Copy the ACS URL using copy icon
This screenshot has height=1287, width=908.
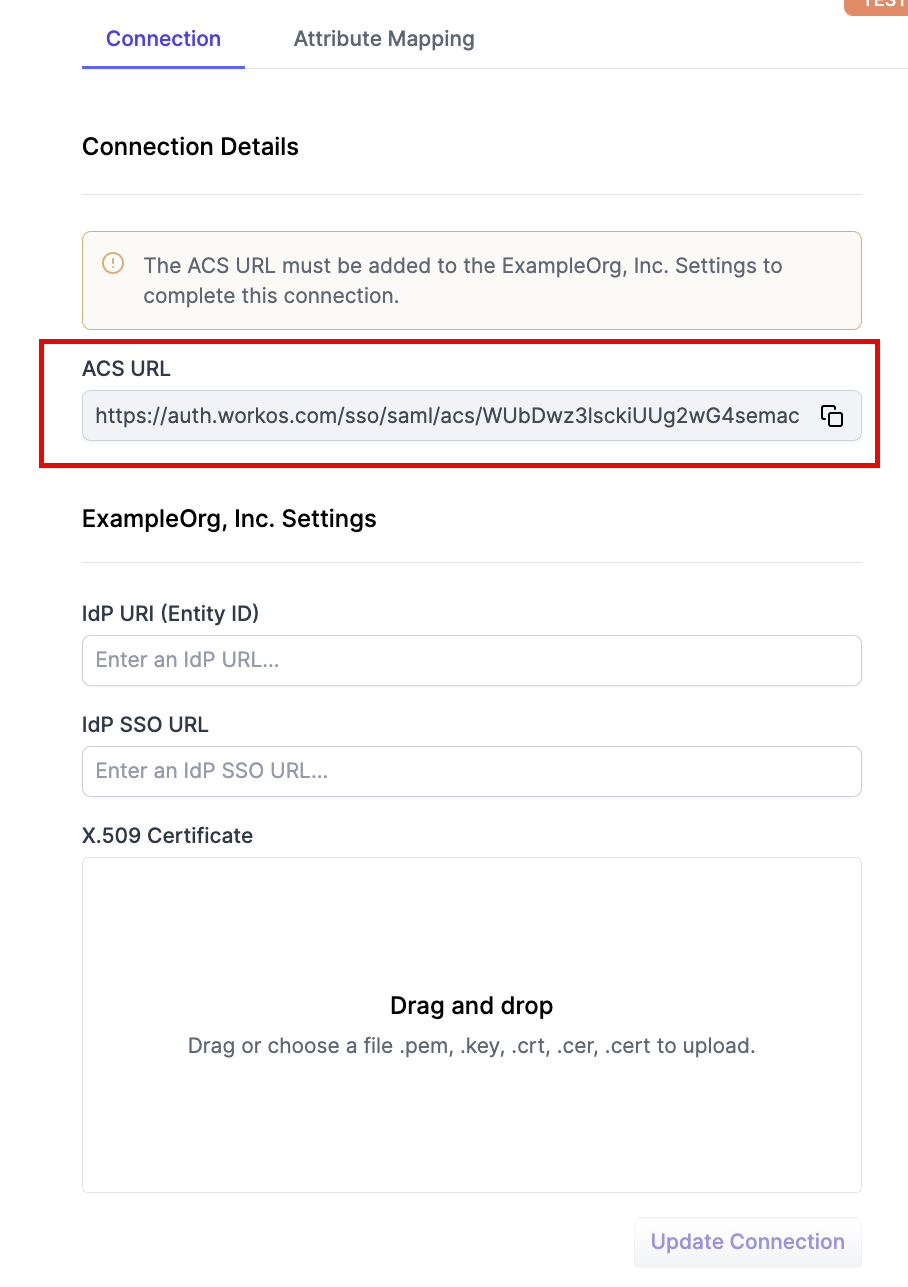(832, 416)
